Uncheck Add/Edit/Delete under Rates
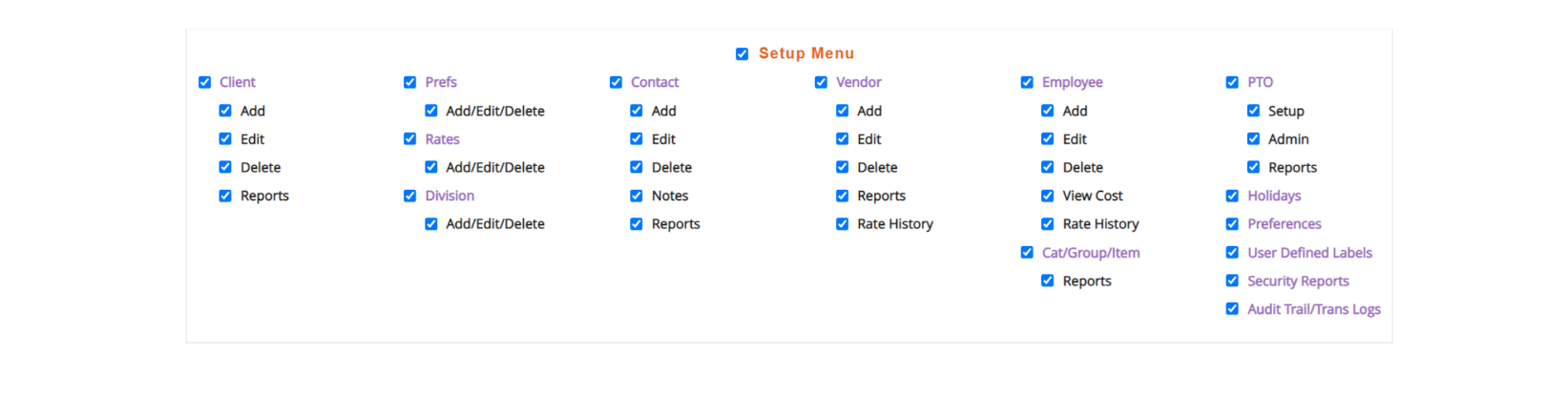 (x=431, y=167)
